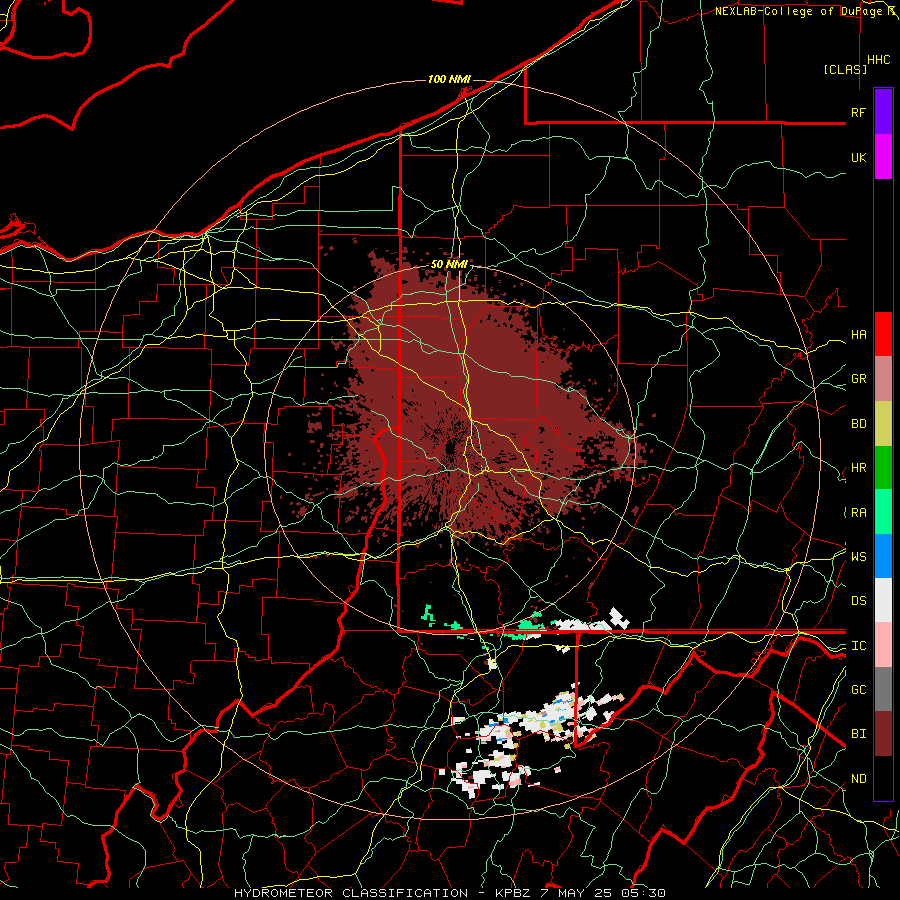
Task: Click the HHC product code label
Action: click(878, 60)
